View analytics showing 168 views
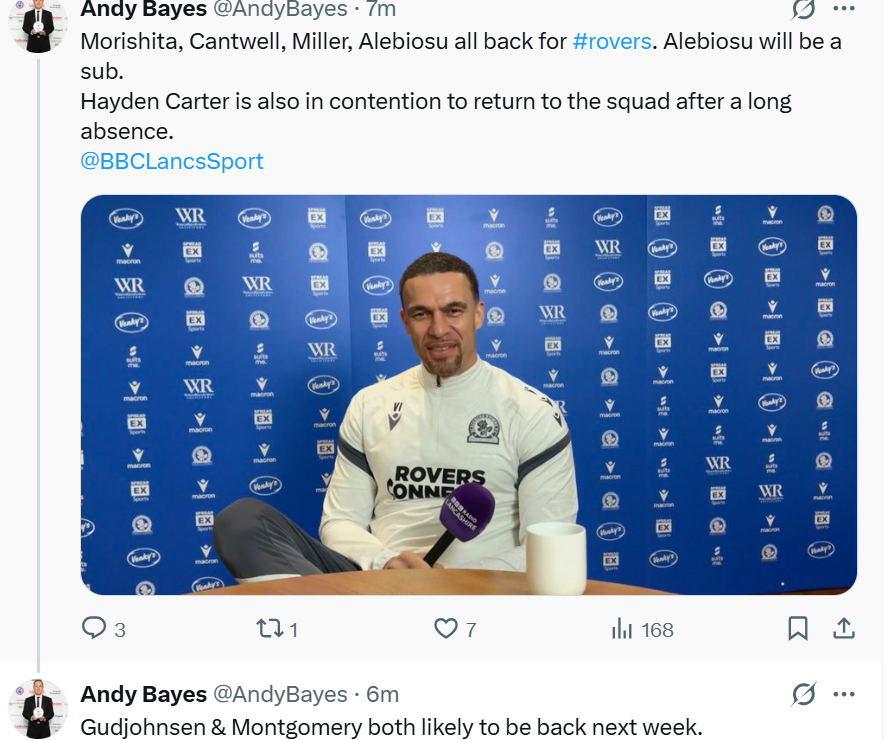Viewport: 885px width, 740px height. click(x=642, y=629)
